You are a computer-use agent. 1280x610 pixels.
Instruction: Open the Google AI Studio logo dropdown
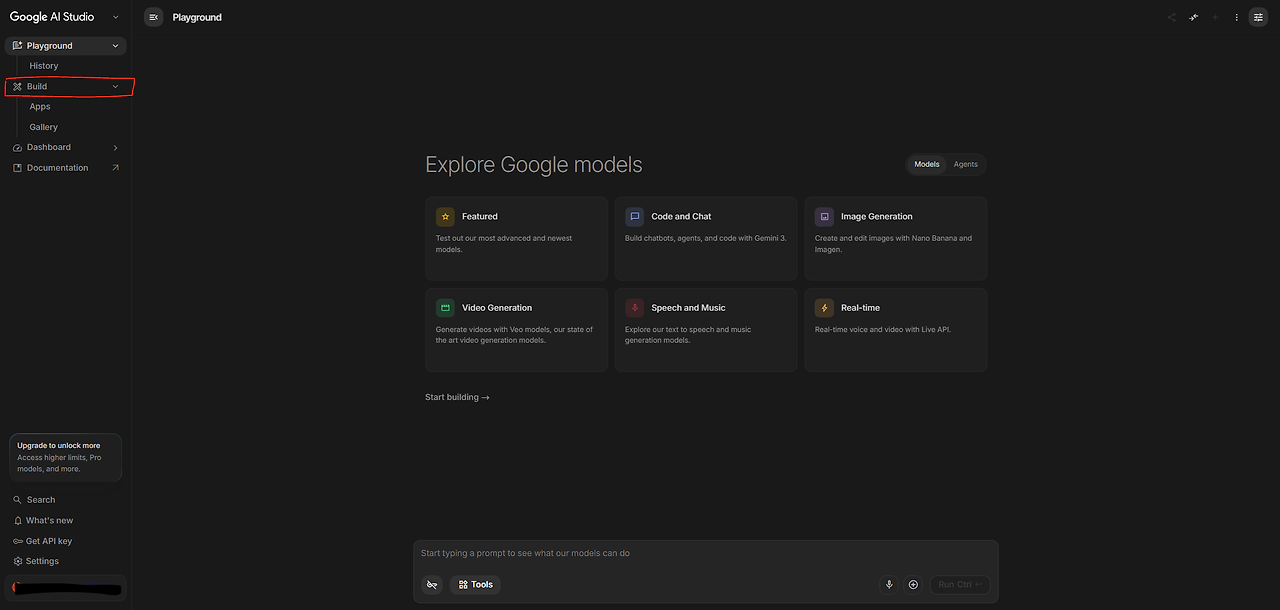pyautogui.click(x=115, y=17)
